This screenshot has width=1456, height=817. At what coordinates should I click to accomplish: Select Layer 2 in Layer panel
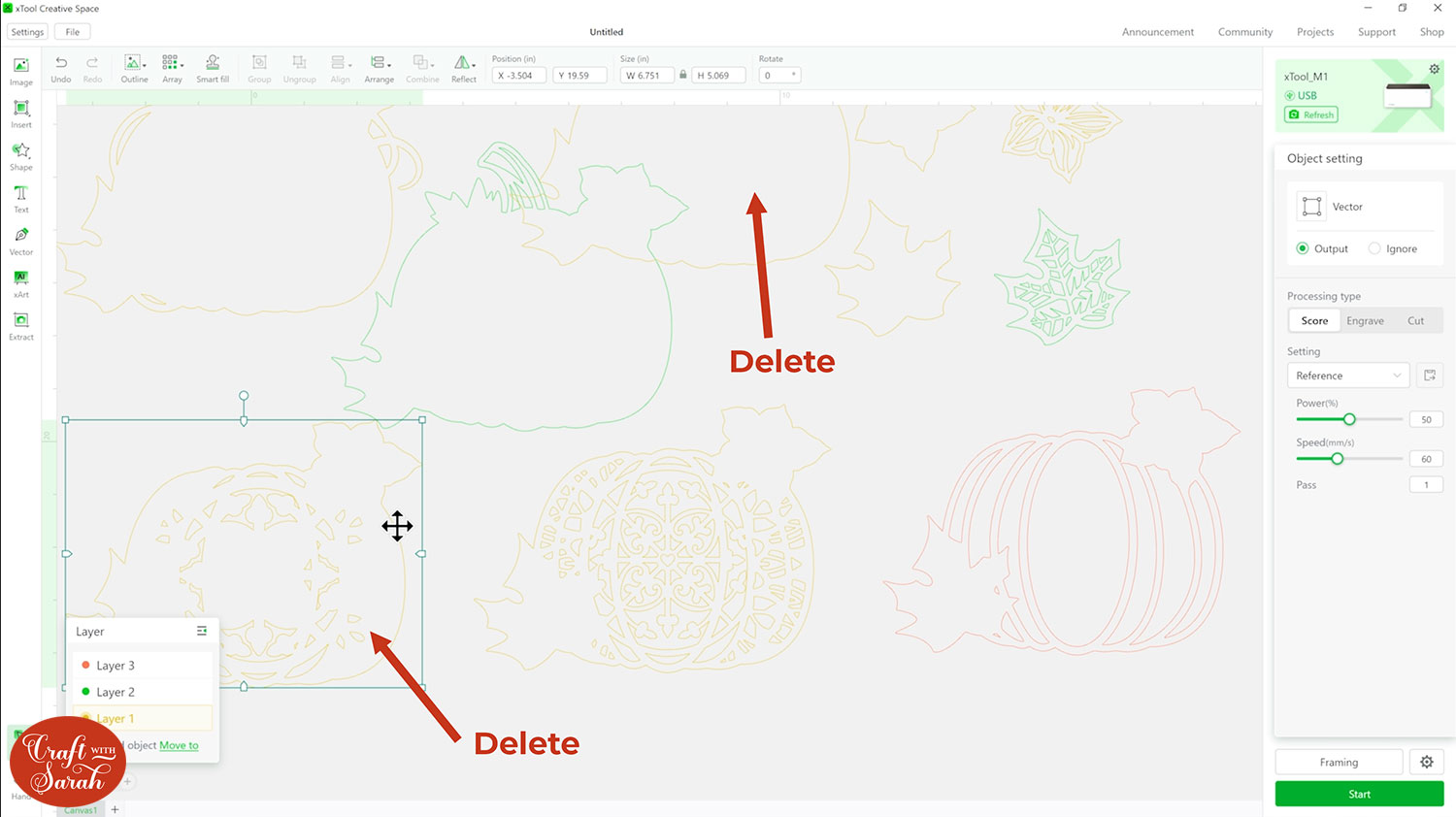[143, 692]
